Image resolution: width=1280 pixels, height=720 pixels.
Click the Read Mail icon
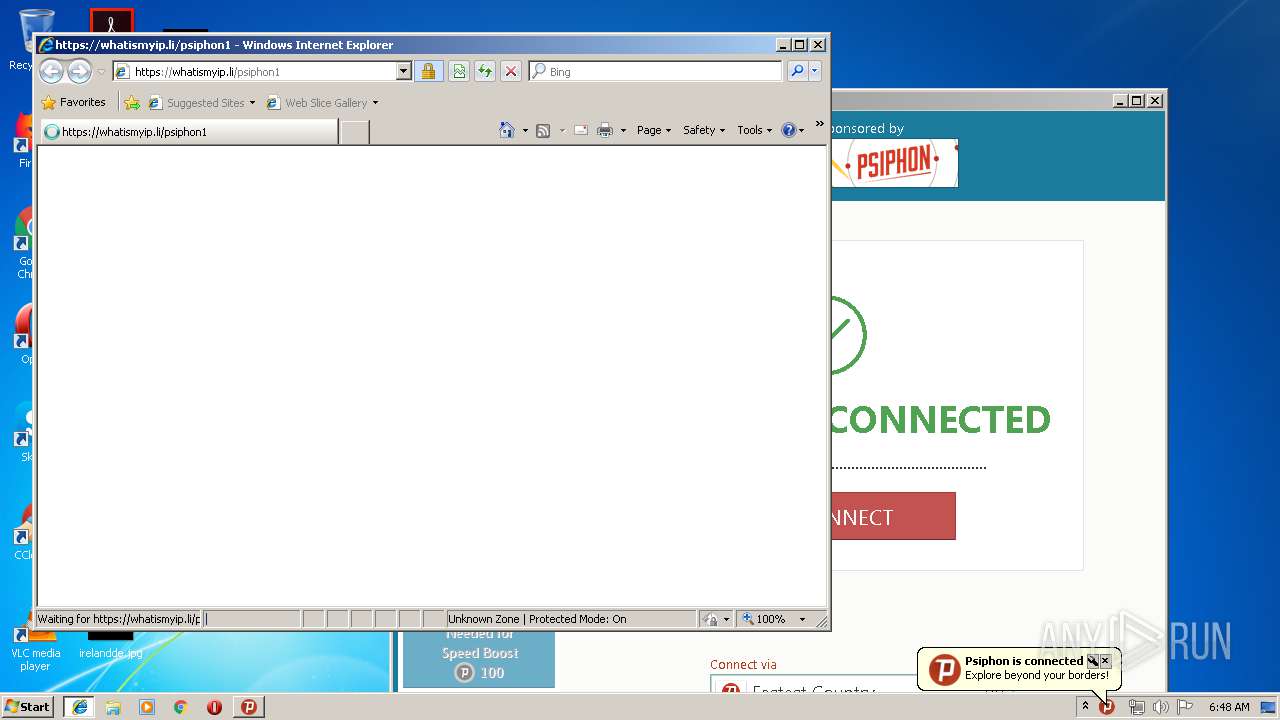[x=580, y=130]
